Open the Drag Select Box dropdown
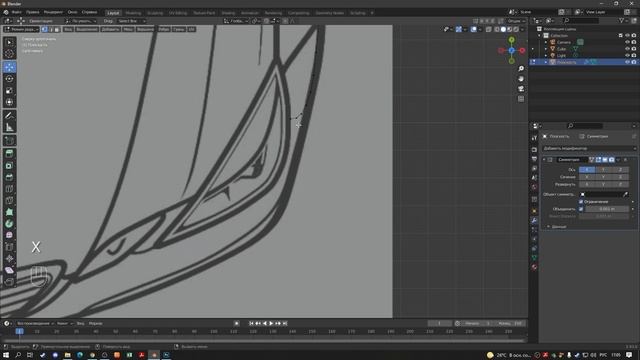The height and width of the screenshot is (360, 640). (x=131, y=21)
